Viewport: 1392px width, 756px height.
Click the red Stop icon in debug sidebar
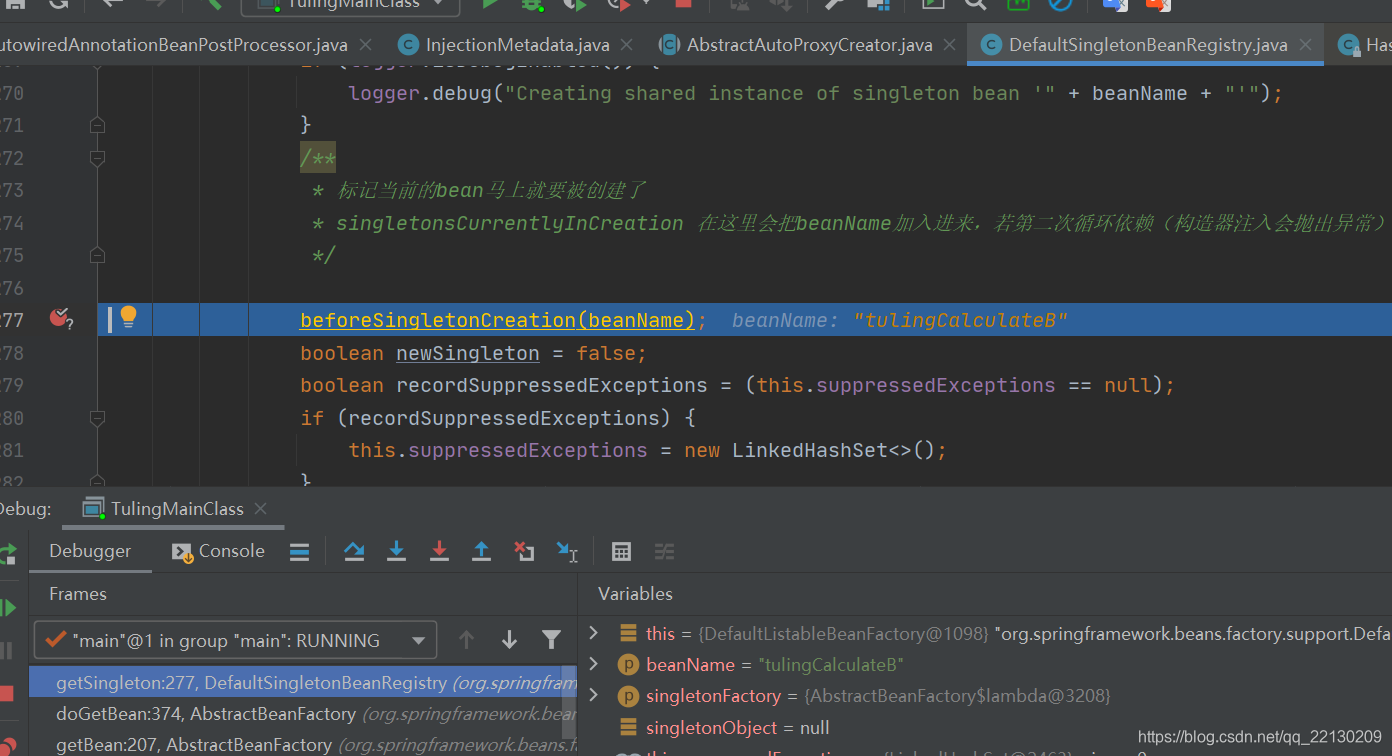(x=7, y=693)
